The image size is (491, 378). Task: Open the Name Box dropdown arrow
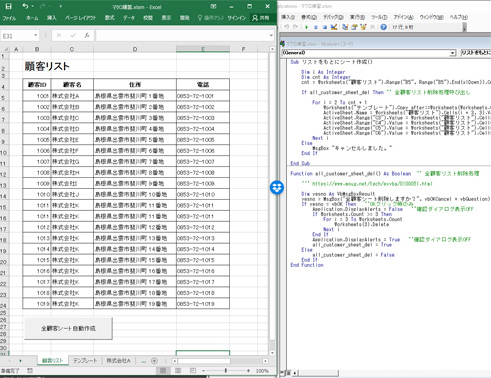35,35
